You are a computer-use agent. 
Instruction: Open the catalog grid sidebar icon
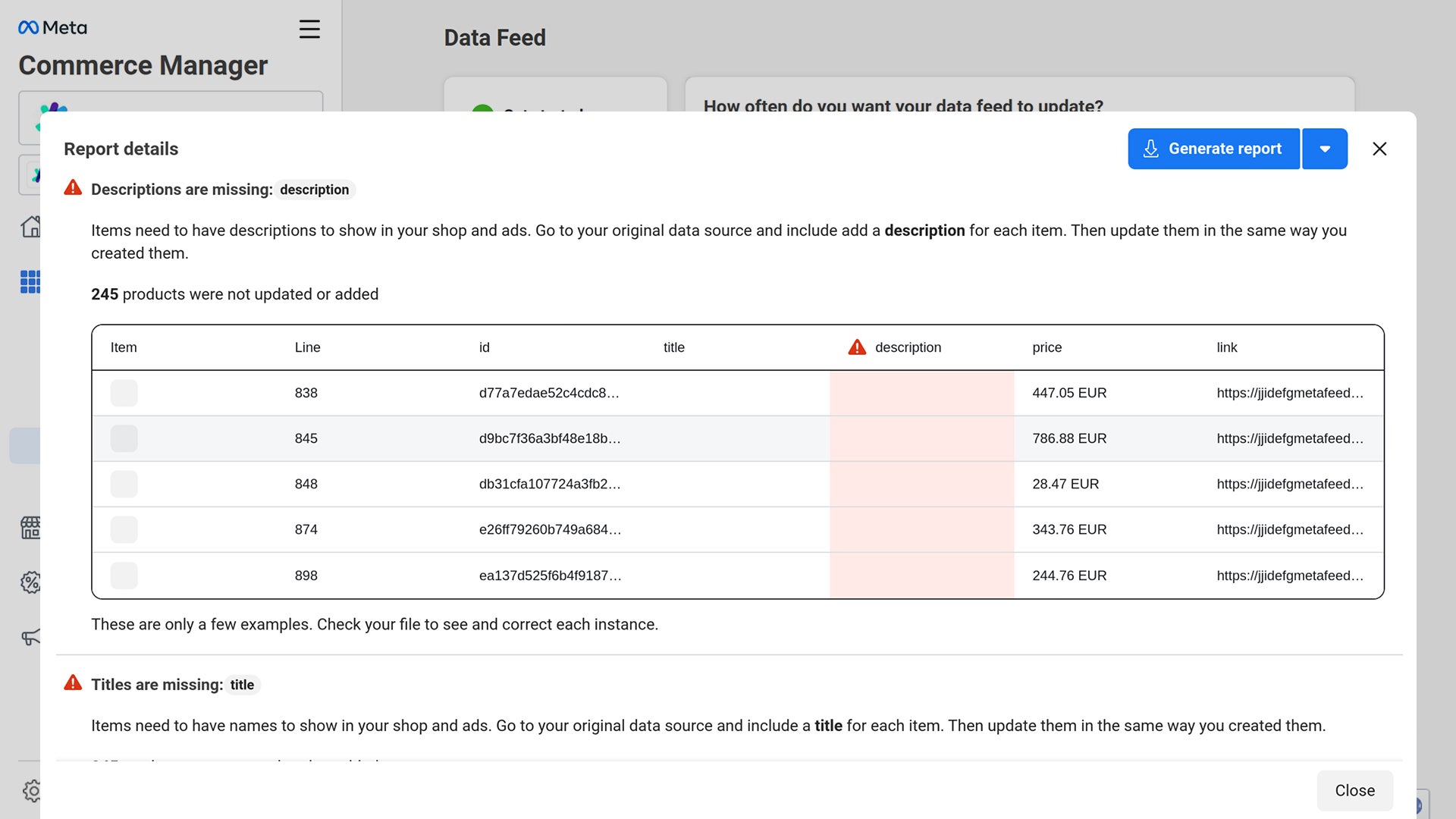click(x=30, y=281)
